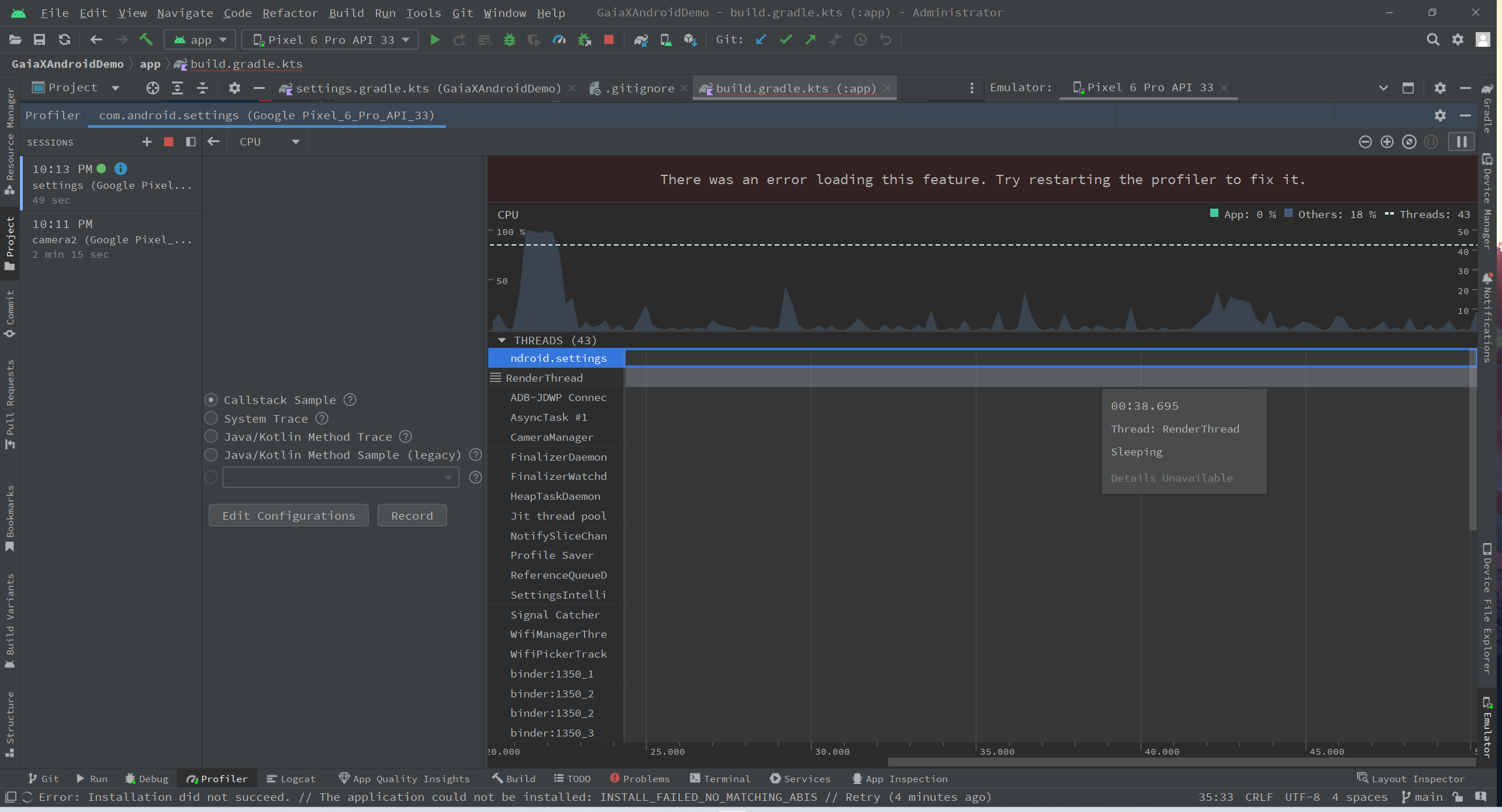Open the Refactor menu

290,13
